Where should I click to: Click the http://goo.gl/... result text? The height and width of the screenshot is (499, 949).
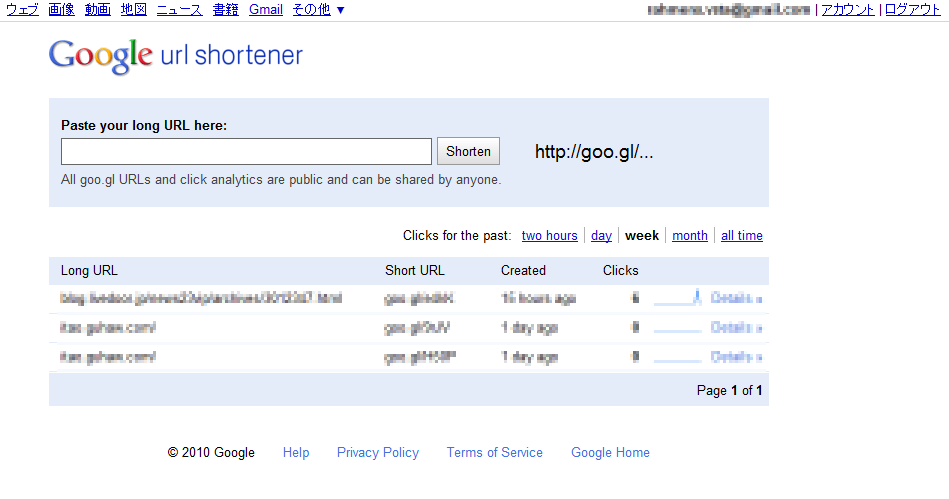(594, 152)
